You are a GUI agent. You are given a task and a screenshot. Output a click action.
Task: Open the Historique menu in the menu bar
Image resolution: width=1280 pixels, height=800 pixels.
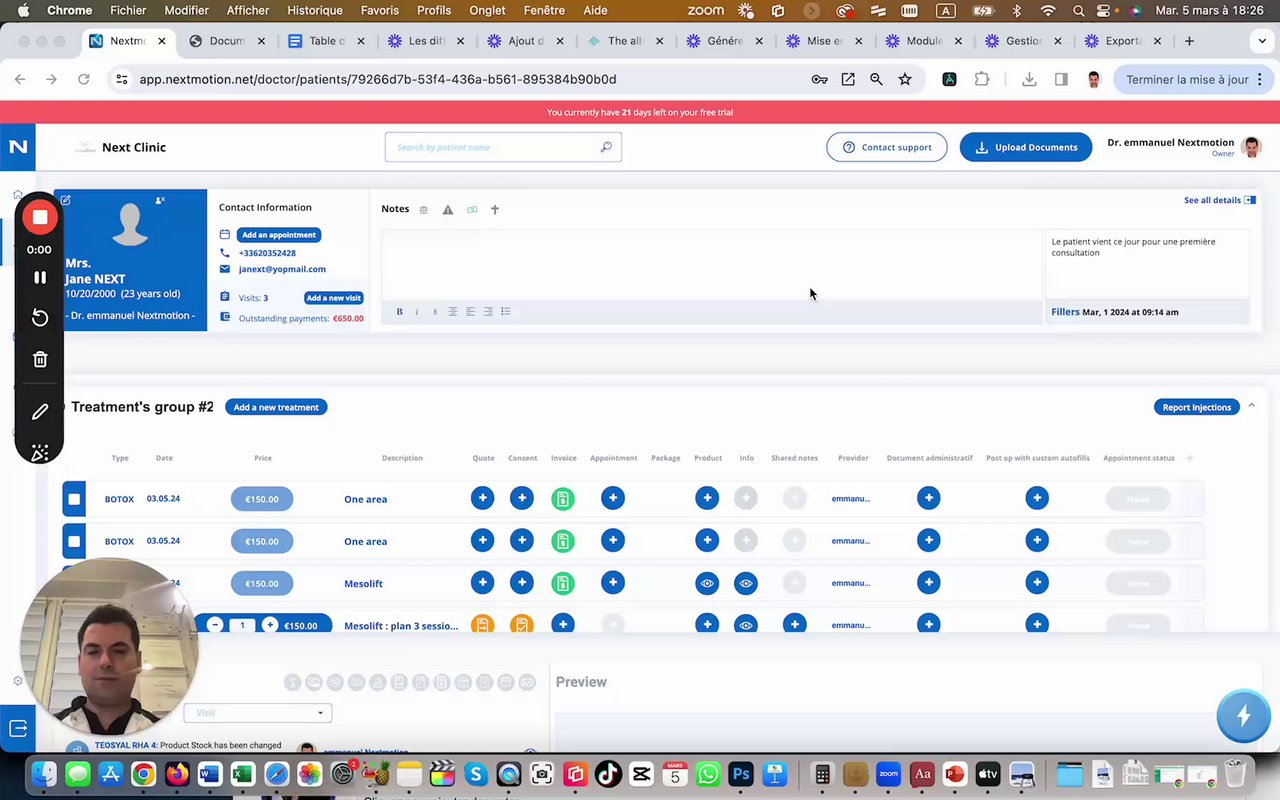315,11
